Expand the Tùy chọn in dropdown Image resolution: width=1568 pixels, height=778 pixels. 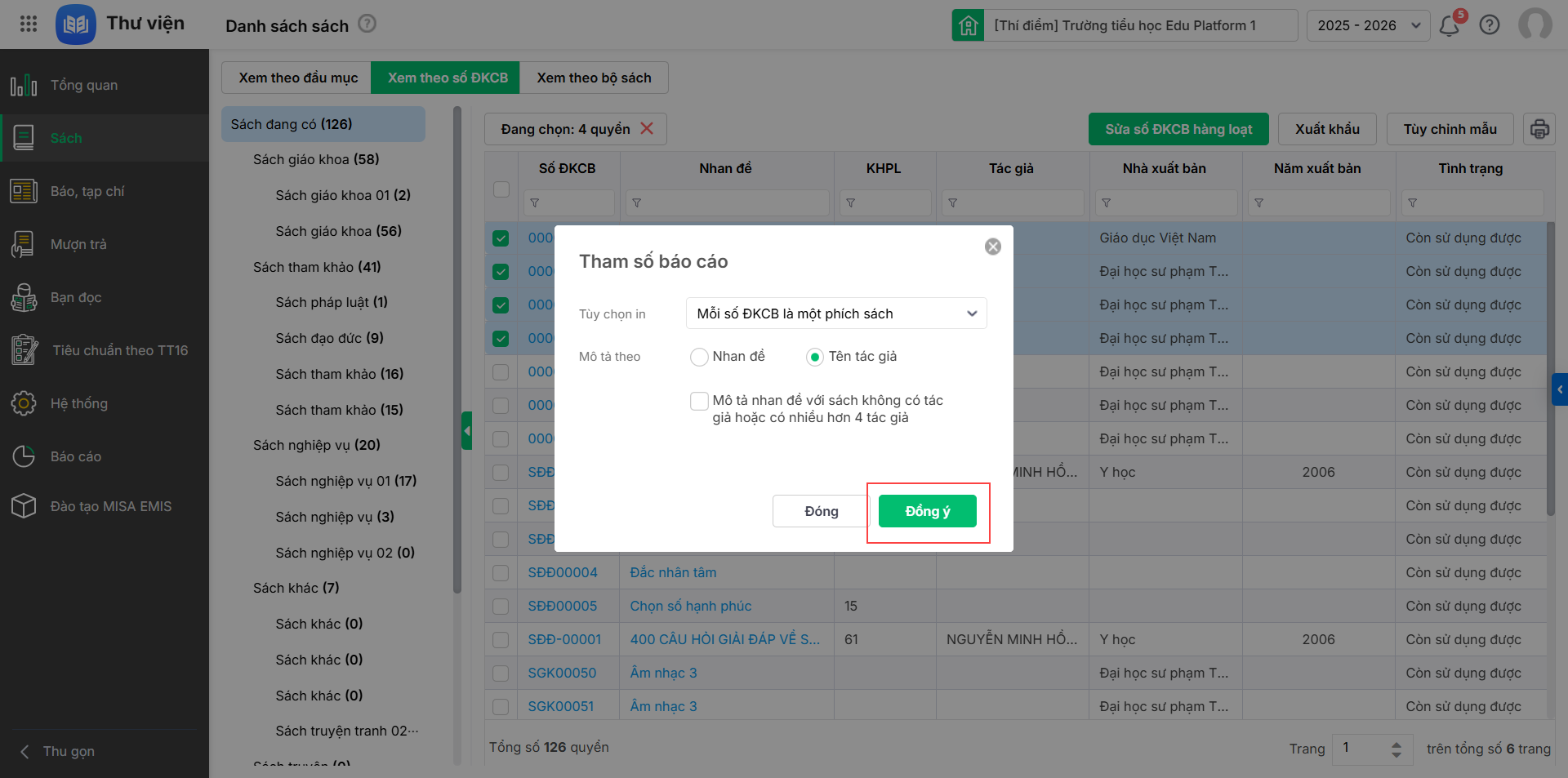(x=835, y=313)
